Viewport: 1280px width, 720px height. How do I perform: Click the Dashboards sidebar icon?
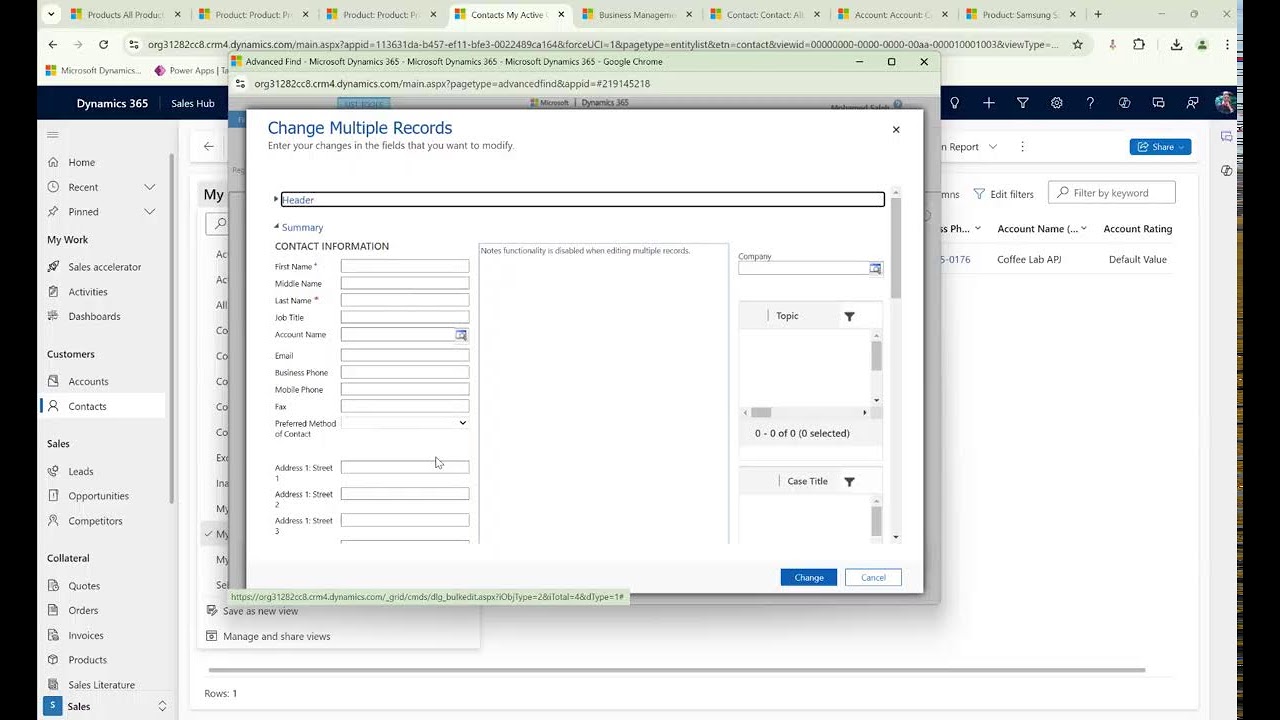(x=54, y=316)
